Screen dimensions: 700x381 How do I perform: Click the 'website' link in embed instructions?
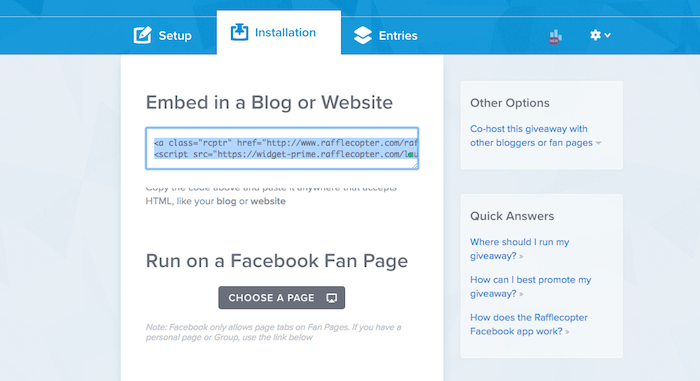268,201
